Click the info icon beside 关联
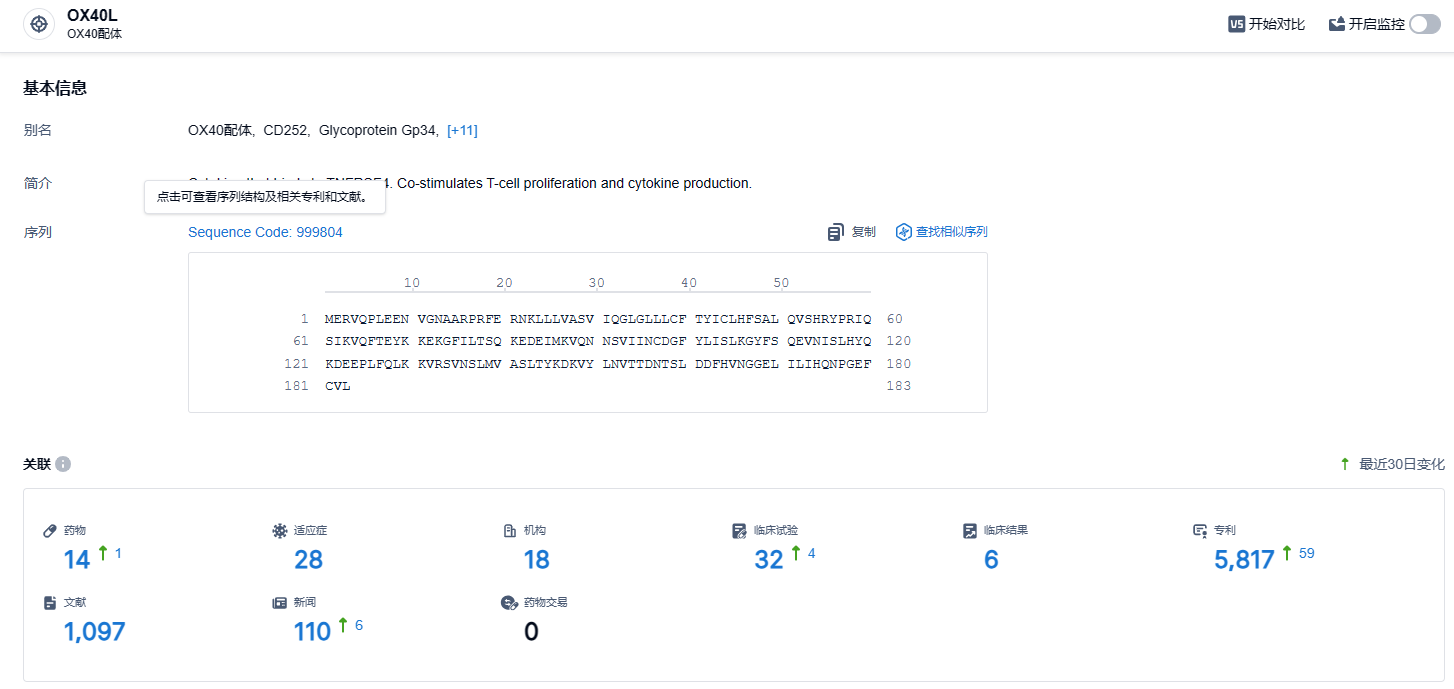This screenshot has height=689, width=1454. click(x=63, y=464)
